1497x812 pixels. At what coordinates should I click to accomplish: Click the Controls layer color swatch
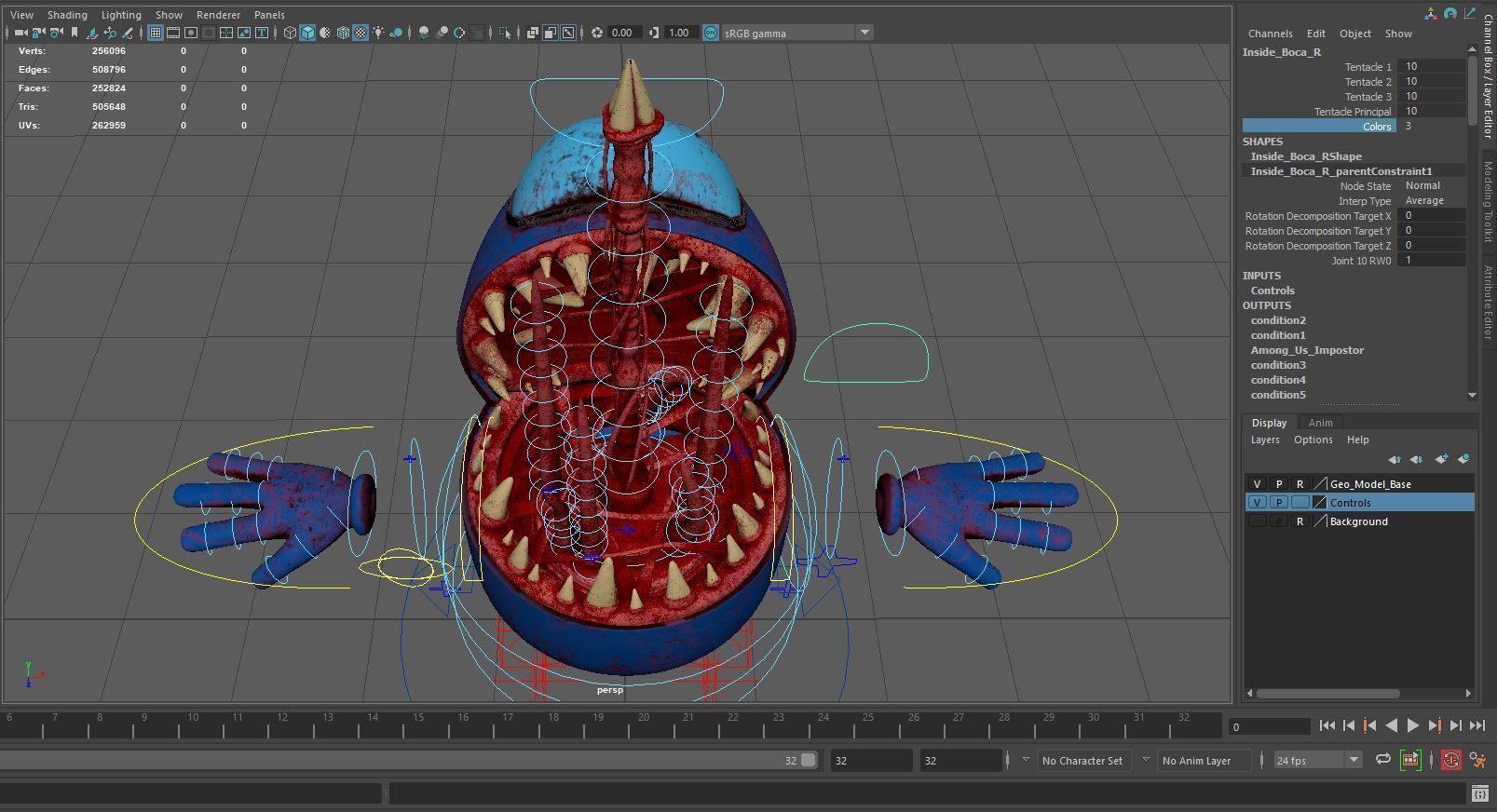click(1320, 503)
